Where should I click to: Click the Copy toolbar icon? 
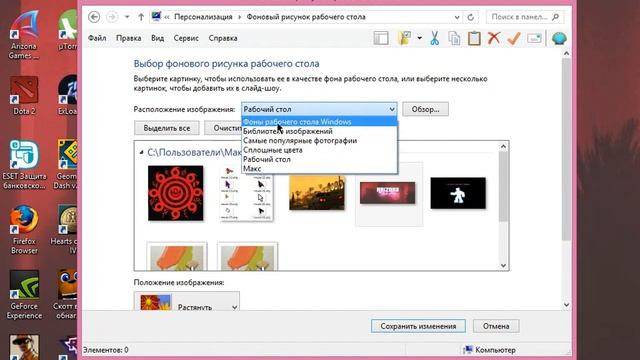click(454, 38)
